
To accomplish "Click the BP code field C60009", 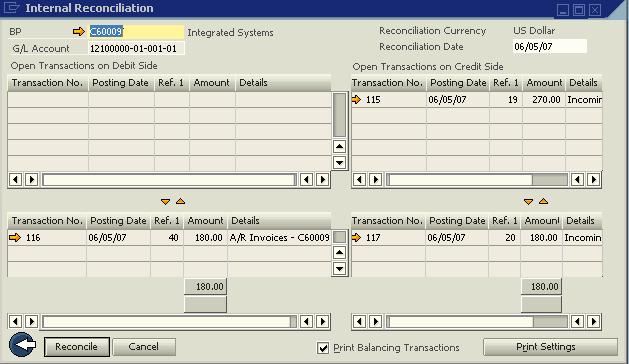I will [136, 31].
